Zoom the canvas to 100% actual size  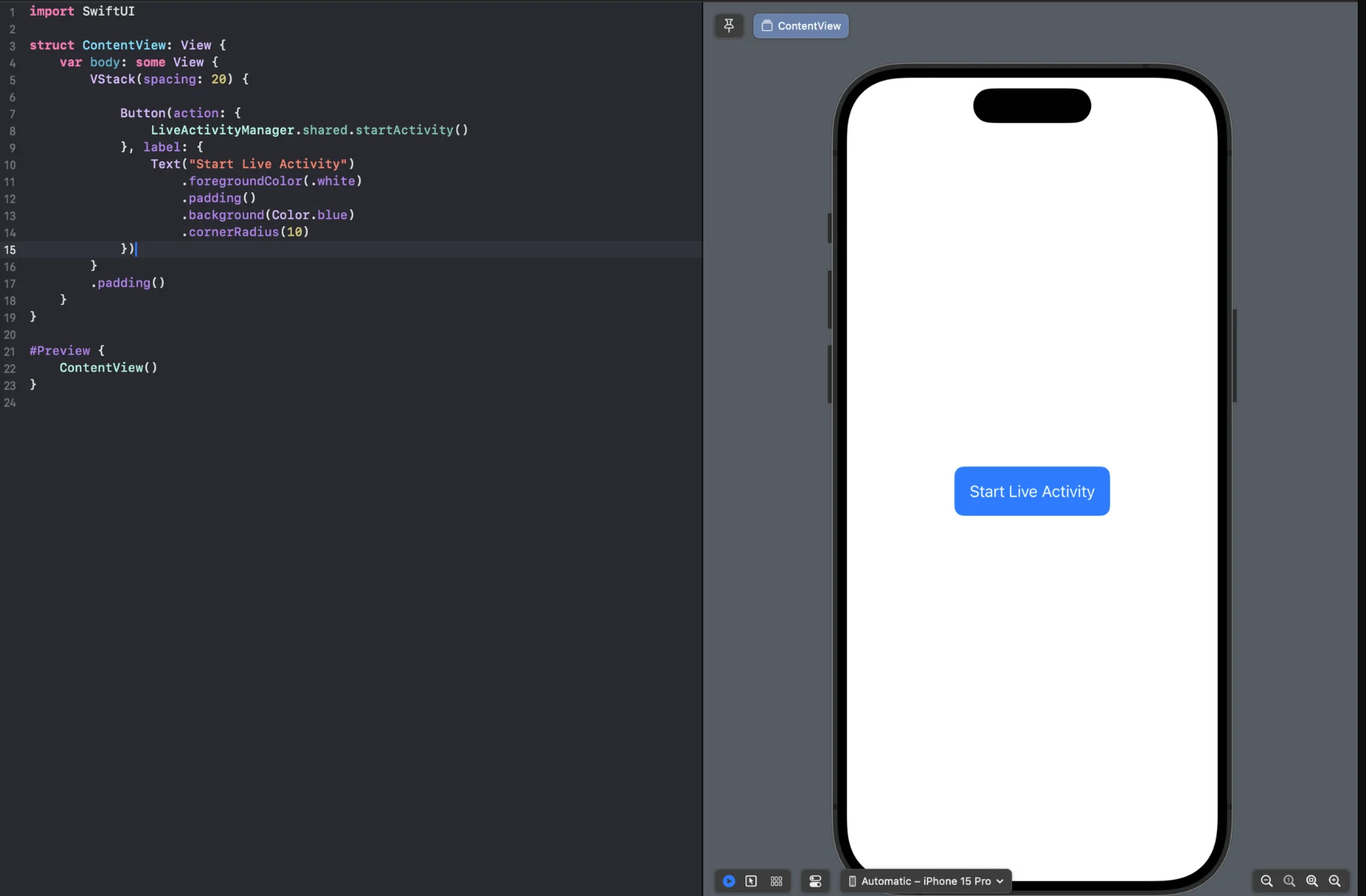pos(1289,881)
